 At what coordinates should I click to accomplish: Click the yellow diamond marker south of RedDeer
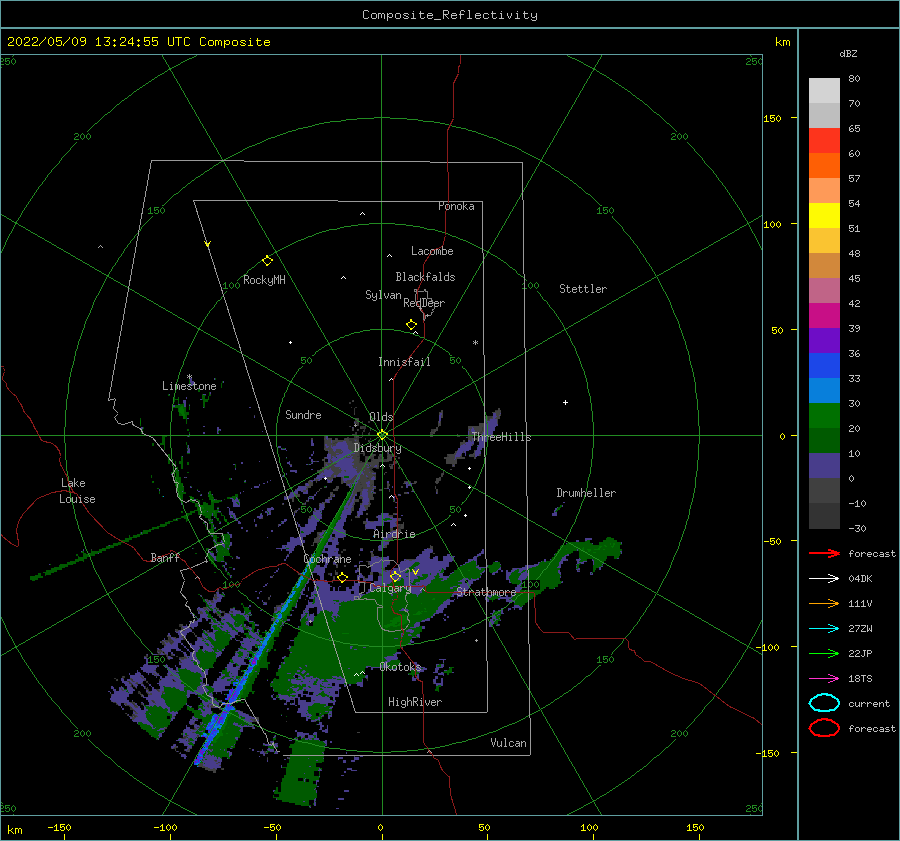point(412,324)
